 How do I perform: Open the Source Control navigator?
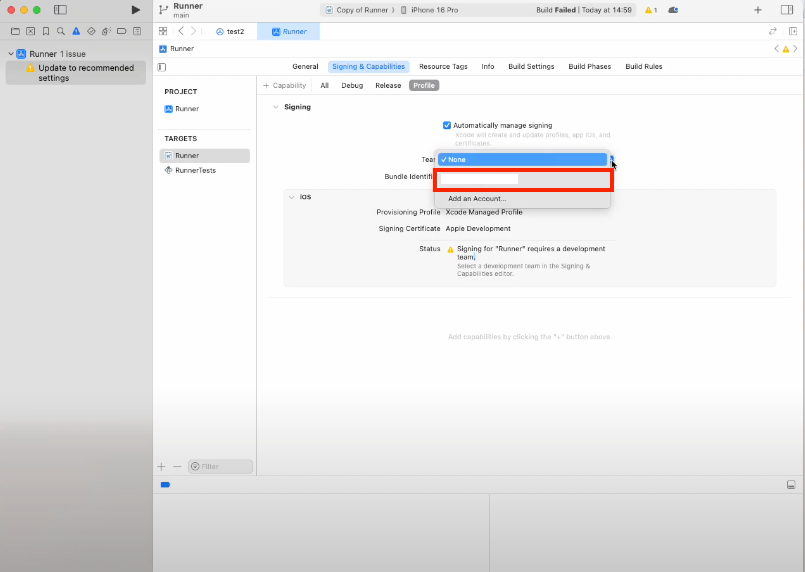[x=31, y=31]
